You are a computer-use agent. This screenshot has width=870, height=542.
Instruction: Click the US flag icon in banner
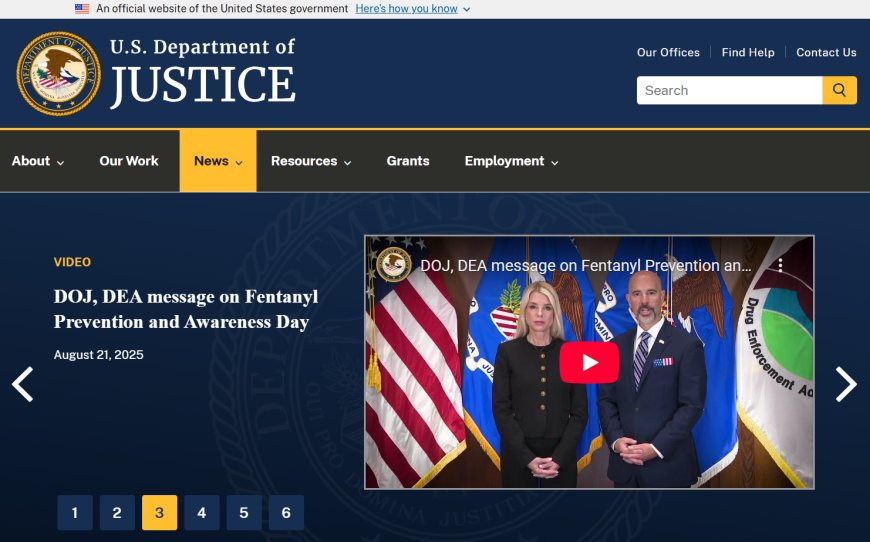click(82, 9)
